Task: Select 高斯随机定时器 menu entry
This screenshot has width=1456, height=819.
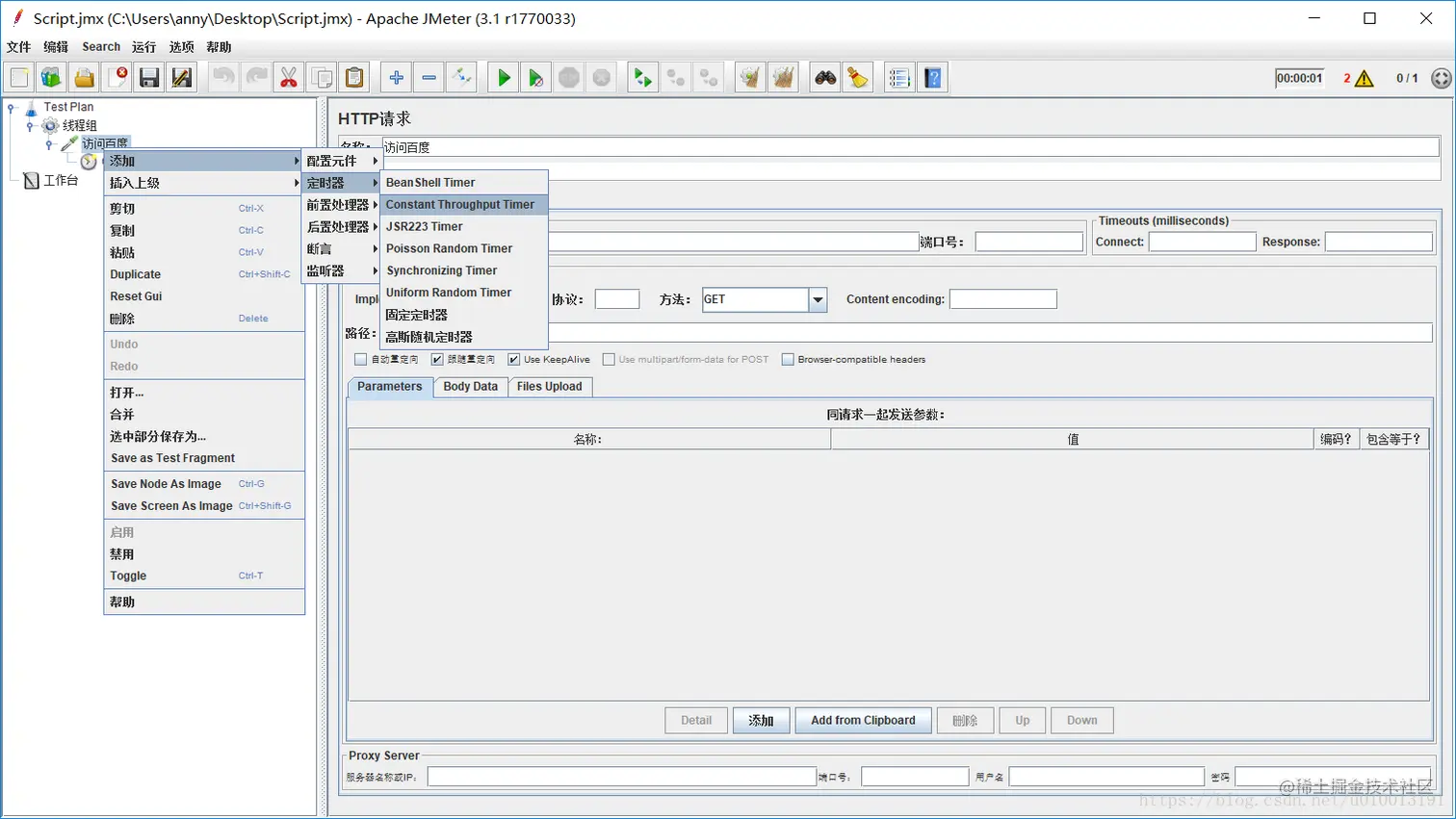Action: (x=464, y=338)
